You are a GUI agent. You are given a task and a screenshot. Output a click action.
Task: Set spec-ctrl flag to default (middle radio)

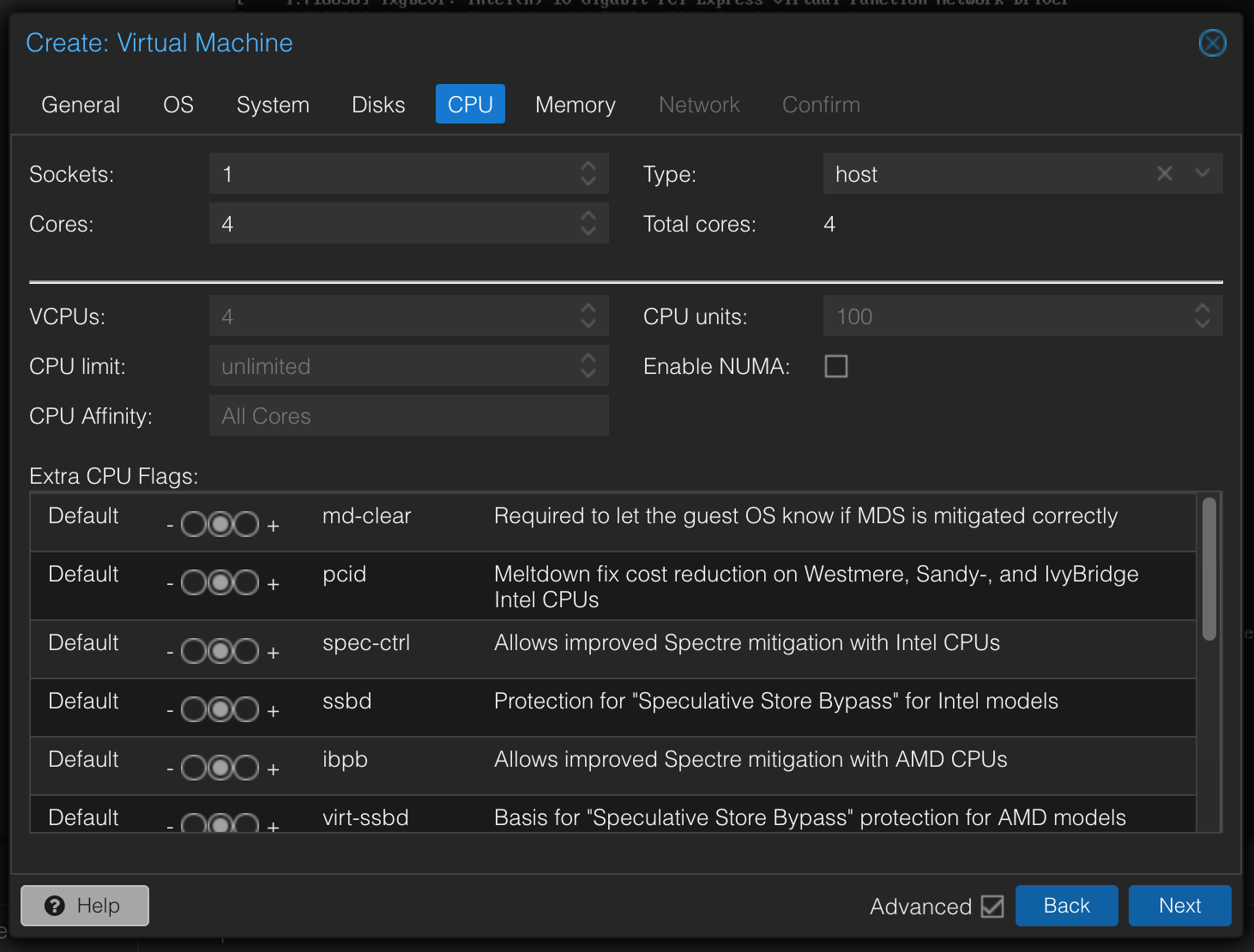point(220,651)
